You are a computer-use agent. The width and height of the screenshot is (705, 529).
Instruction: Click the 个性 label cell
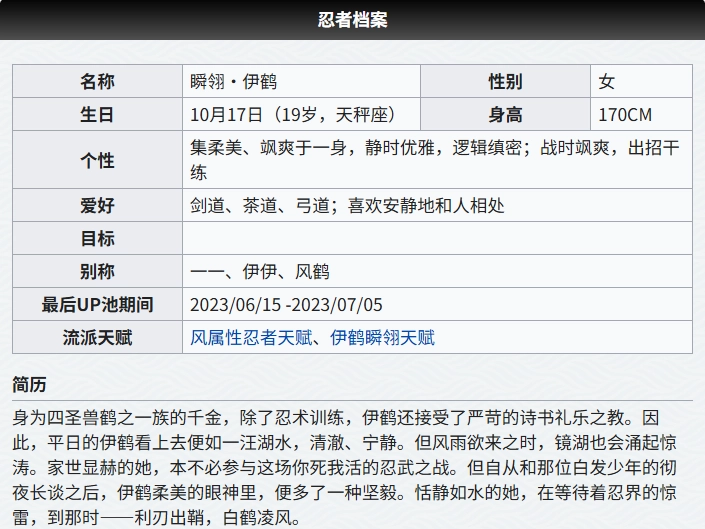[x=97, y=160]
